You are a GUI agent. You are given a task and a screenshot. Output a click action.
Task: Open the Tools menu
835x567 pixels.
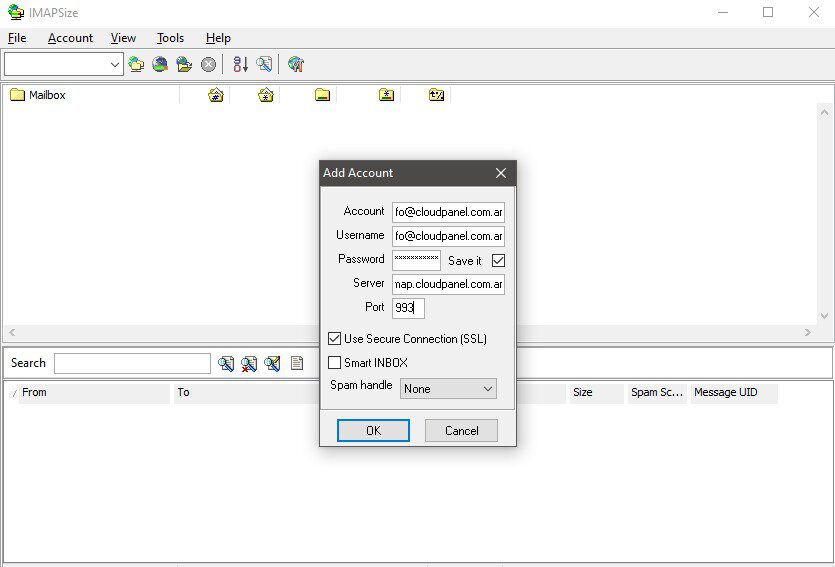tap(170, 38)
